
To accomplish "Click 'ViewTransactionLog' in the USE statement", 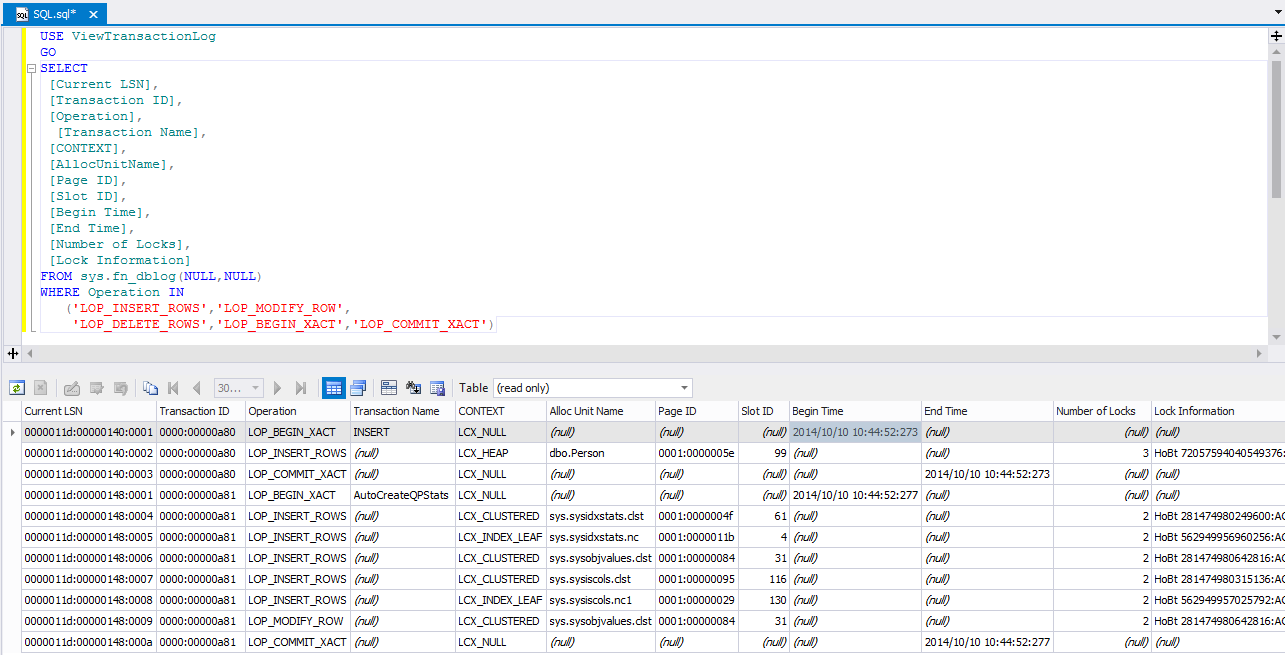I will pos(144,36).
